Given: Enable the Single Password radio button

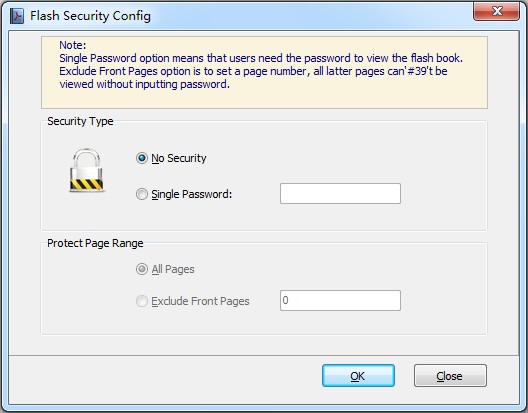Looking at the screenshot, I should click(x=142, y=194).
